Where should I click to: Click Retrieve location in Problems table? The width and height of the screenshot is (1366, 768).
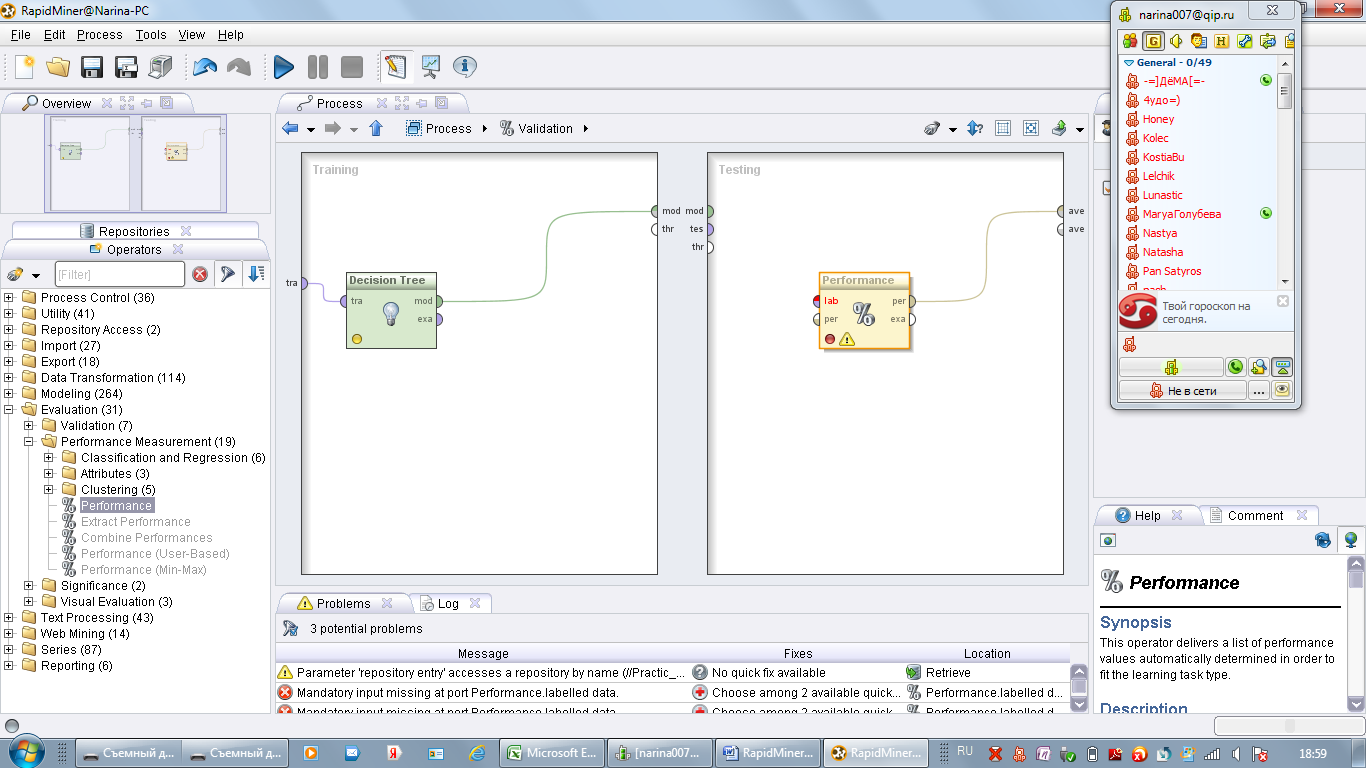(987, 673)
